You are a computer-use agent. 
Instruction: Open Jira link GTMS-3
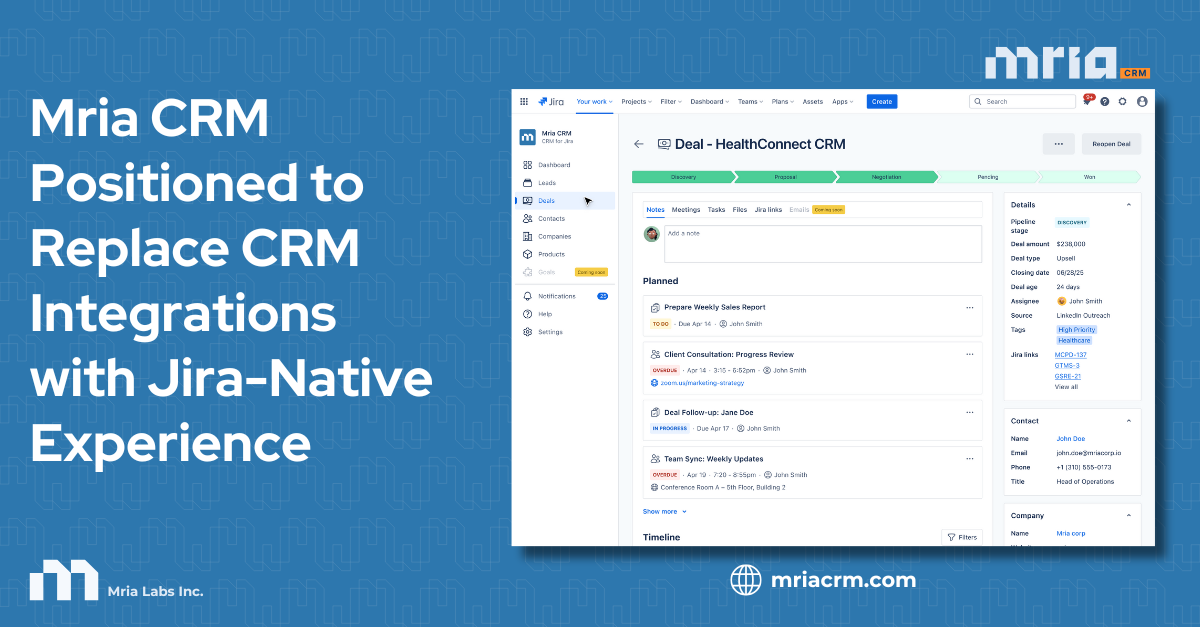pyautogui.click(x=1067, y=366)
